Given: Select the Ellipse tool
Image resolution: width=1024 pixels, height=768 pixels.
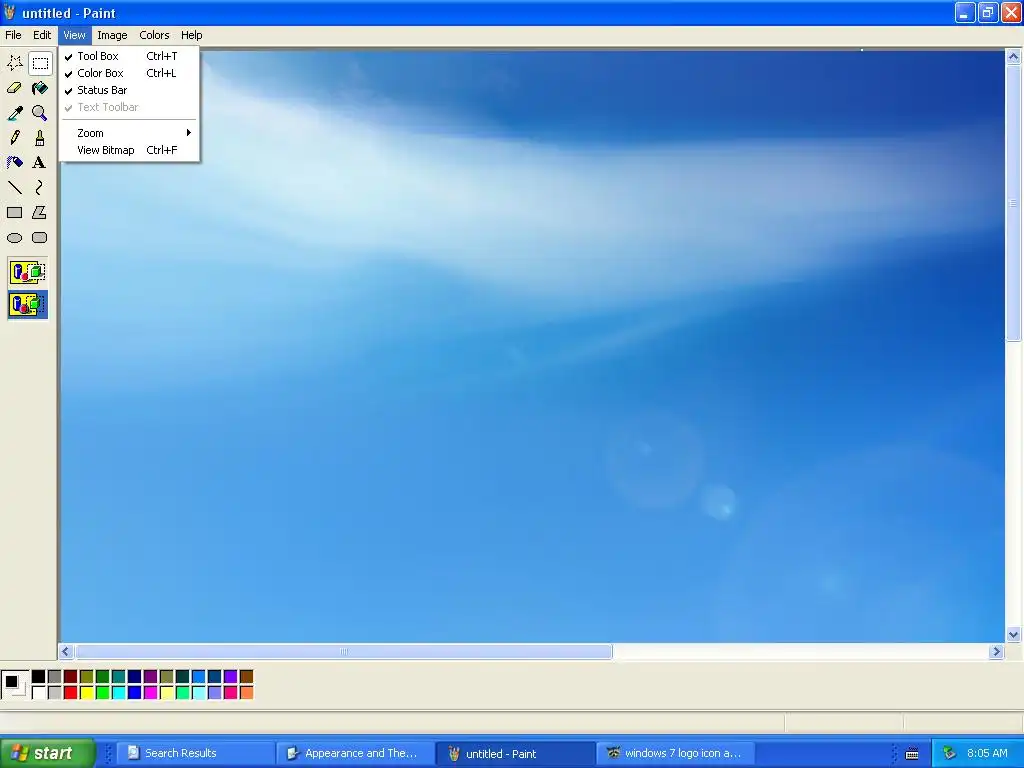Looking at the screenshot, I should click(14, 238).
